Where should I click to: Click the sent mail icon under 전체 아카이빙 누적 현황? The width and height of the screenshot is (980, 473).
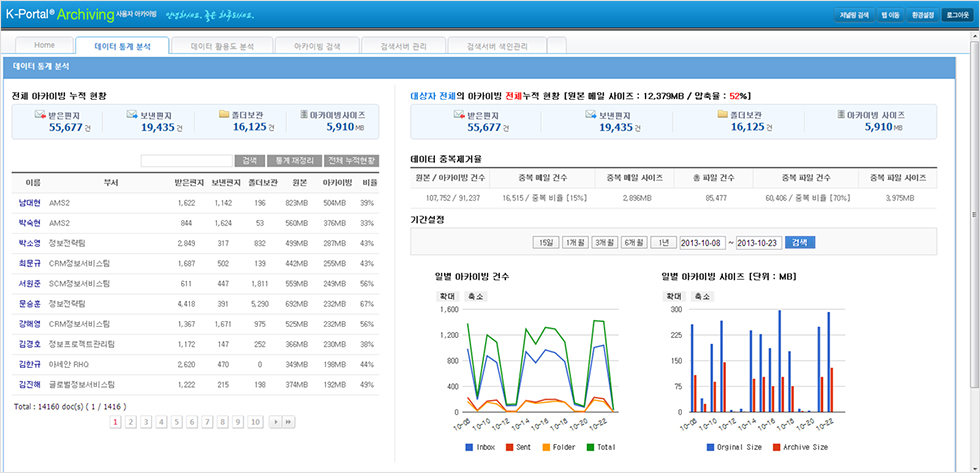[132, 115]
